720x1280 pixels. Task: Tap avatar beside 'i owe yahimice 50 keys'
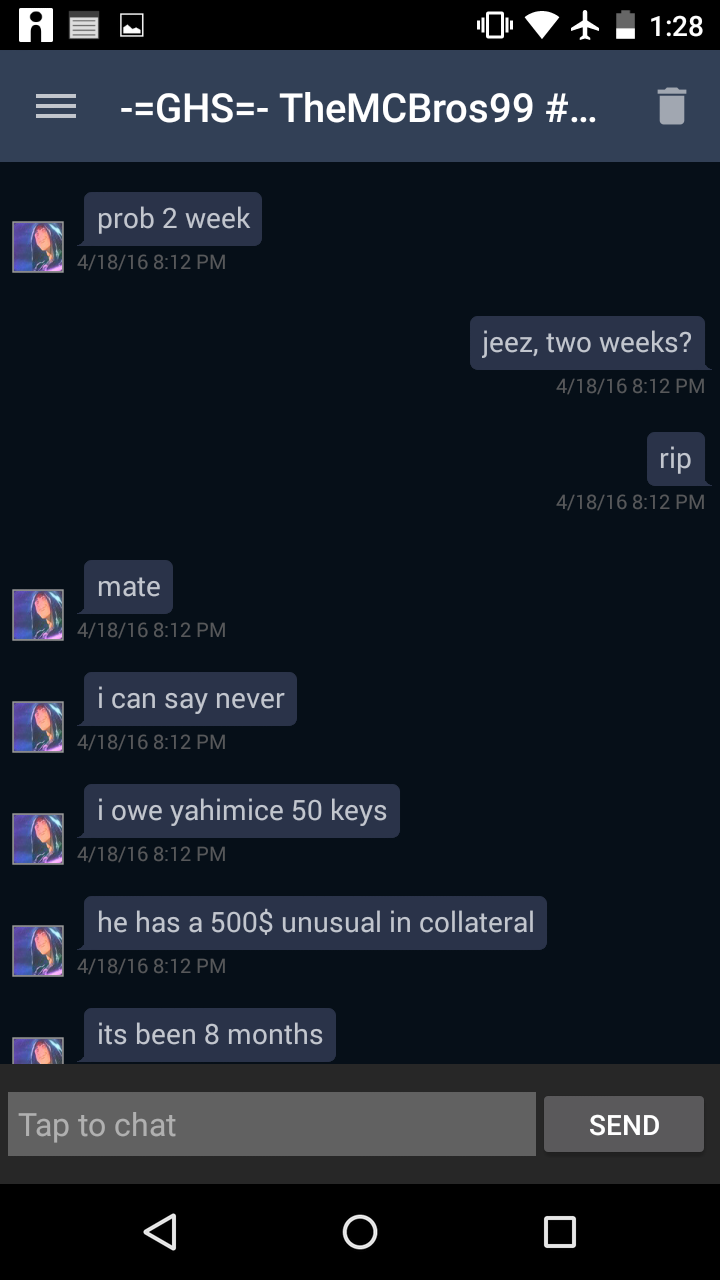pyautogui.click(x=38, y=839)
